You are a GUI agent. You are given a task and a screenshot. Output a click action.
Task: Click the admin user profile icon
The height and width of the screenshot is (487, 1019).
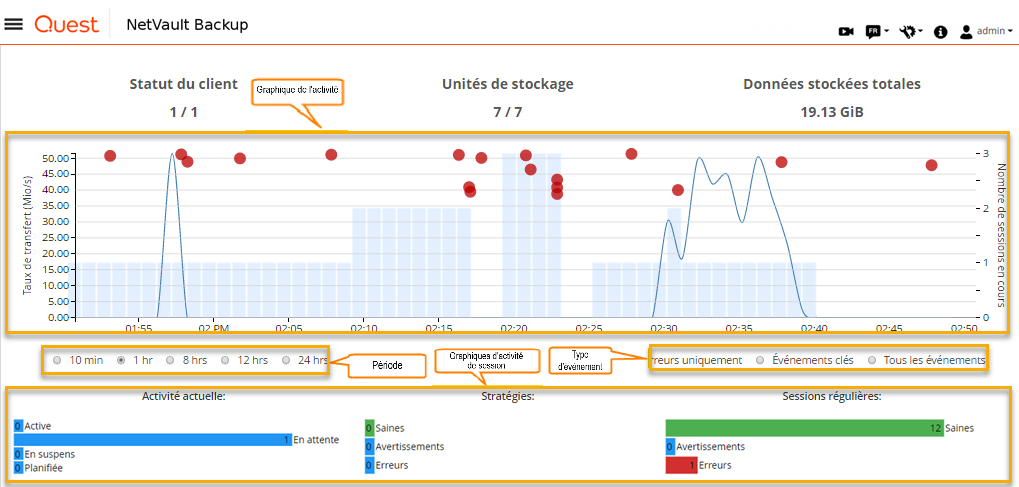point(966,32)
